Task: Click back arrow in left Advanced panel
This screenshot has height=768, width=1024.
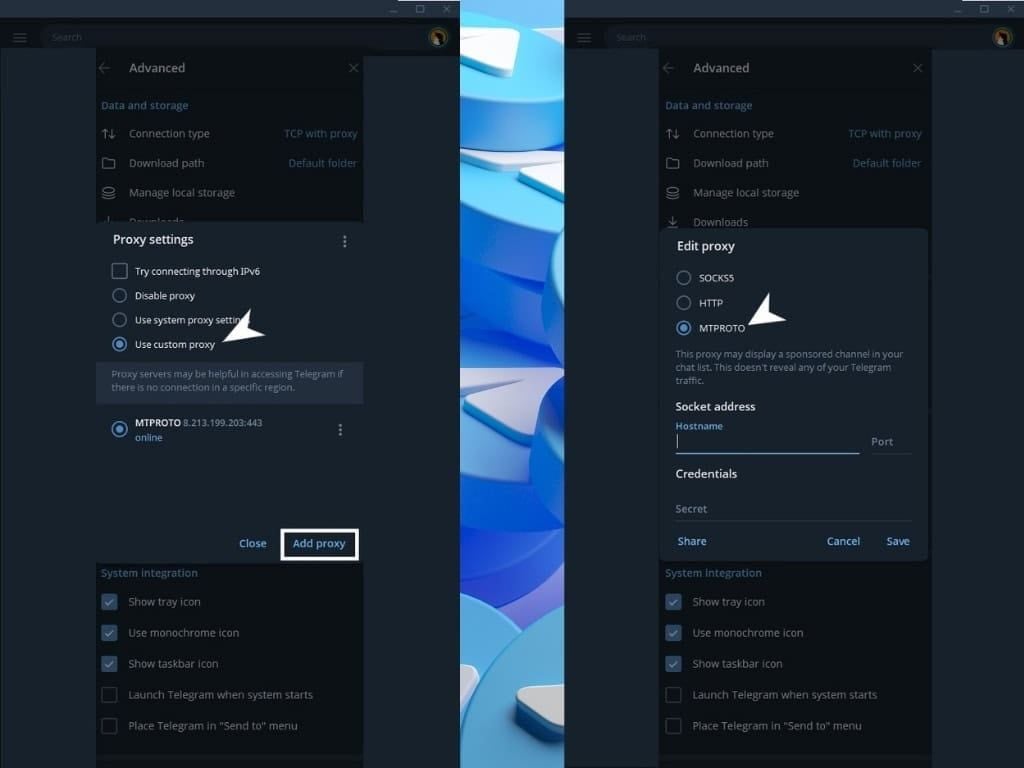Action: coord(104,68)
